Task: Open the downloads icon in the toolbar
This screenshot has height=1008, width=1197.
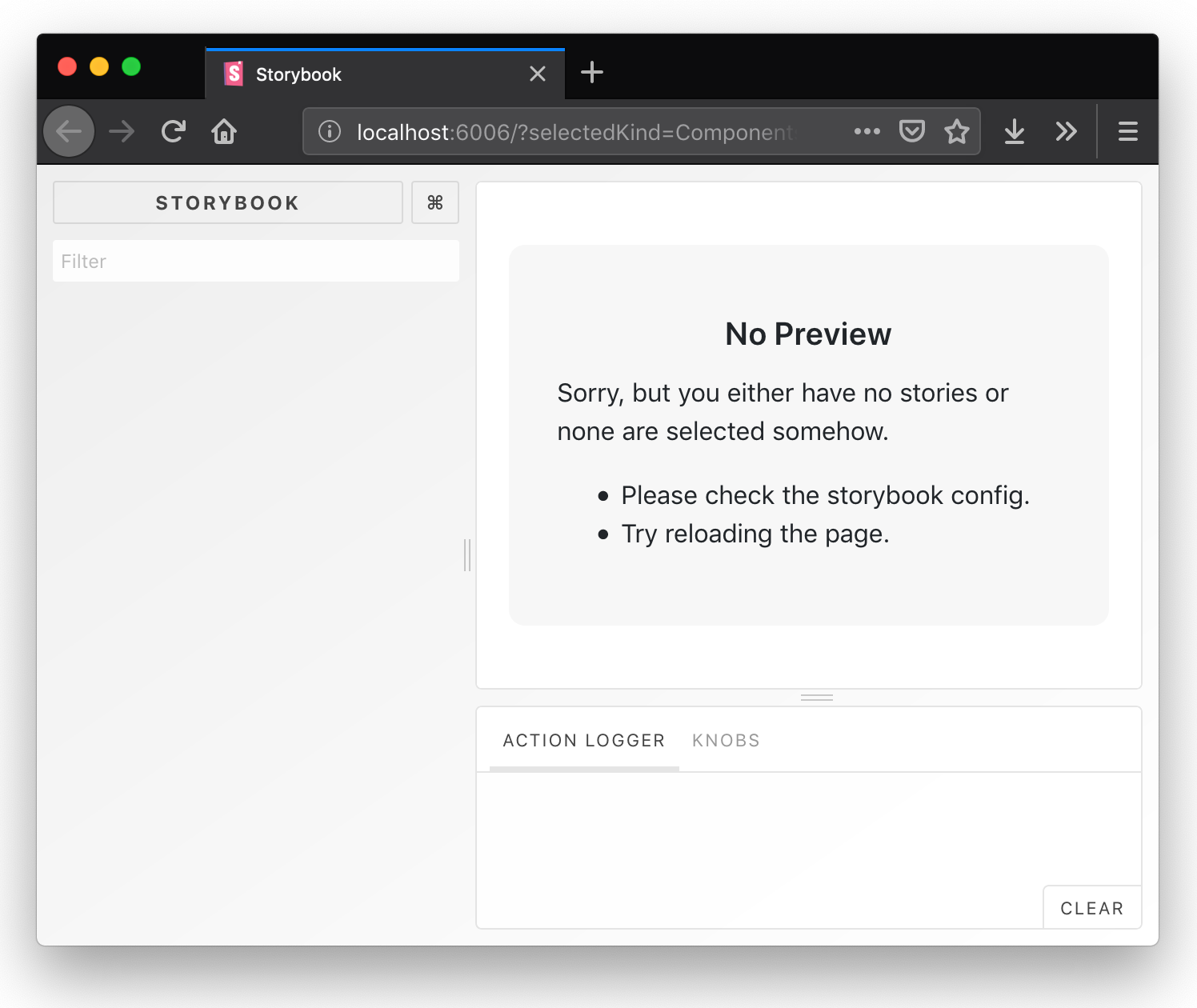Action: coord(1015,130)
